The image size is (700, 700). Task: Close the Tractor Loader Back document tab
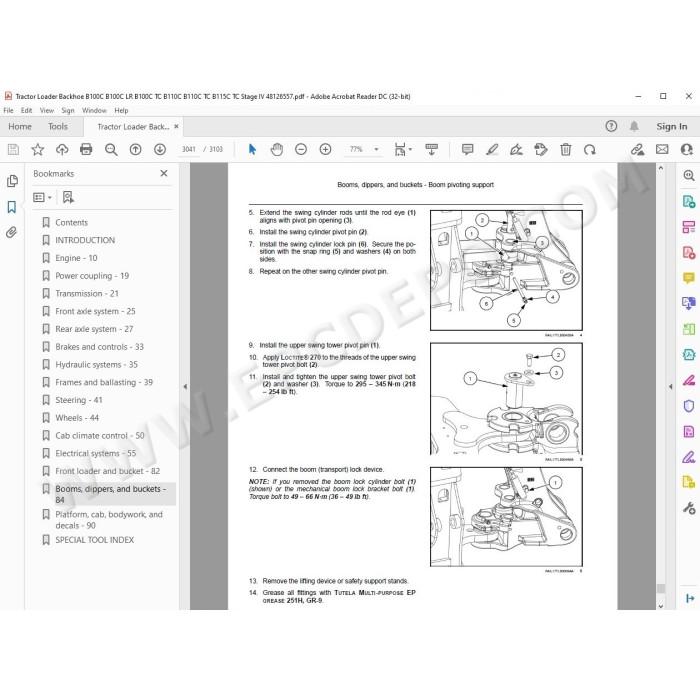pos(176,126)
